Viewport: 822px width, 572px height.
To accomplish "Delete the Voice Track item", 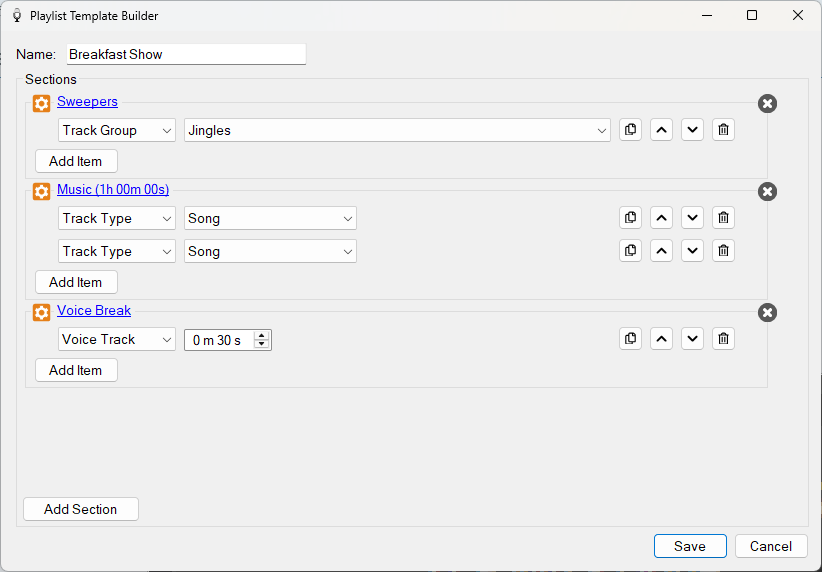I will pos(723,339).
